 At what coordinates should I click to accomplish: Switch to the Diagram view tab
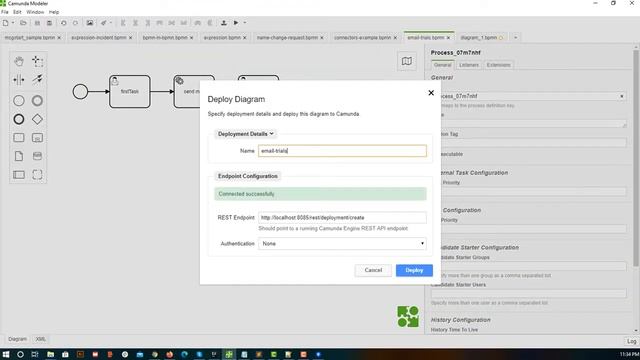17,339
